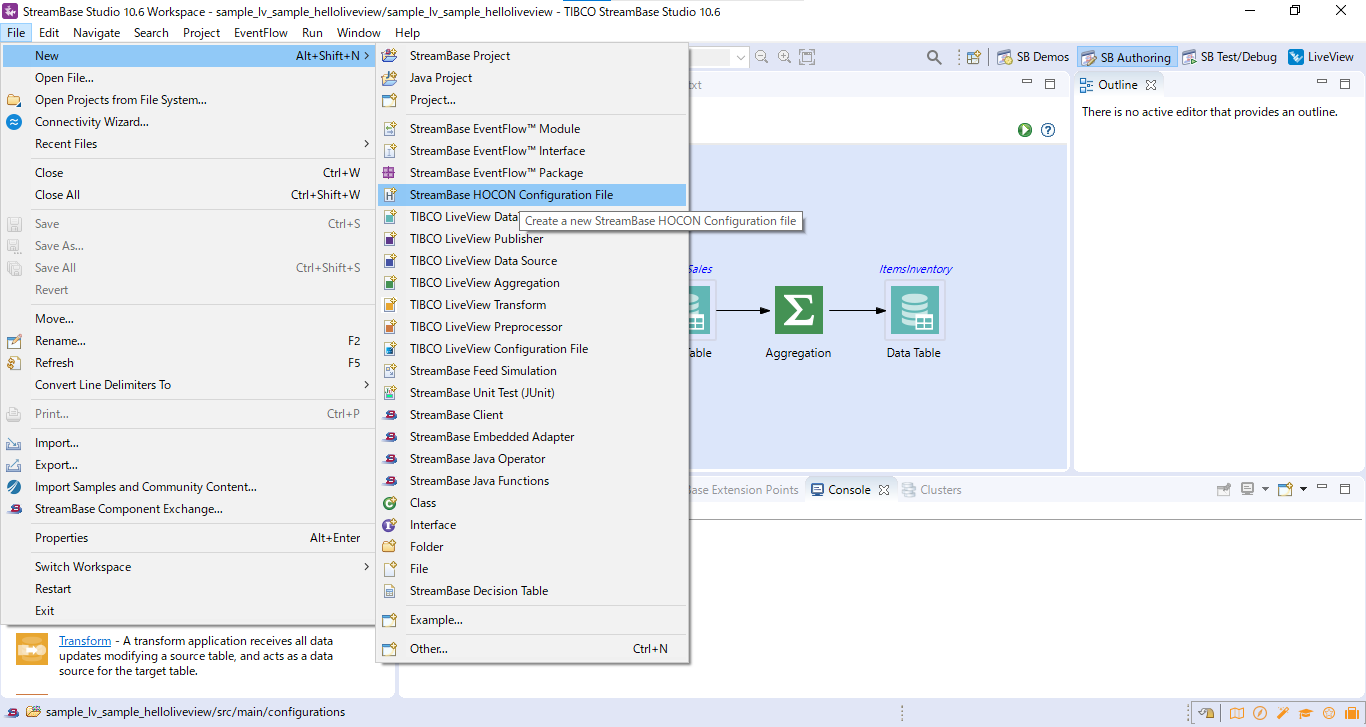
Task: Open the Run menu
Action: [x=312, y=32]
